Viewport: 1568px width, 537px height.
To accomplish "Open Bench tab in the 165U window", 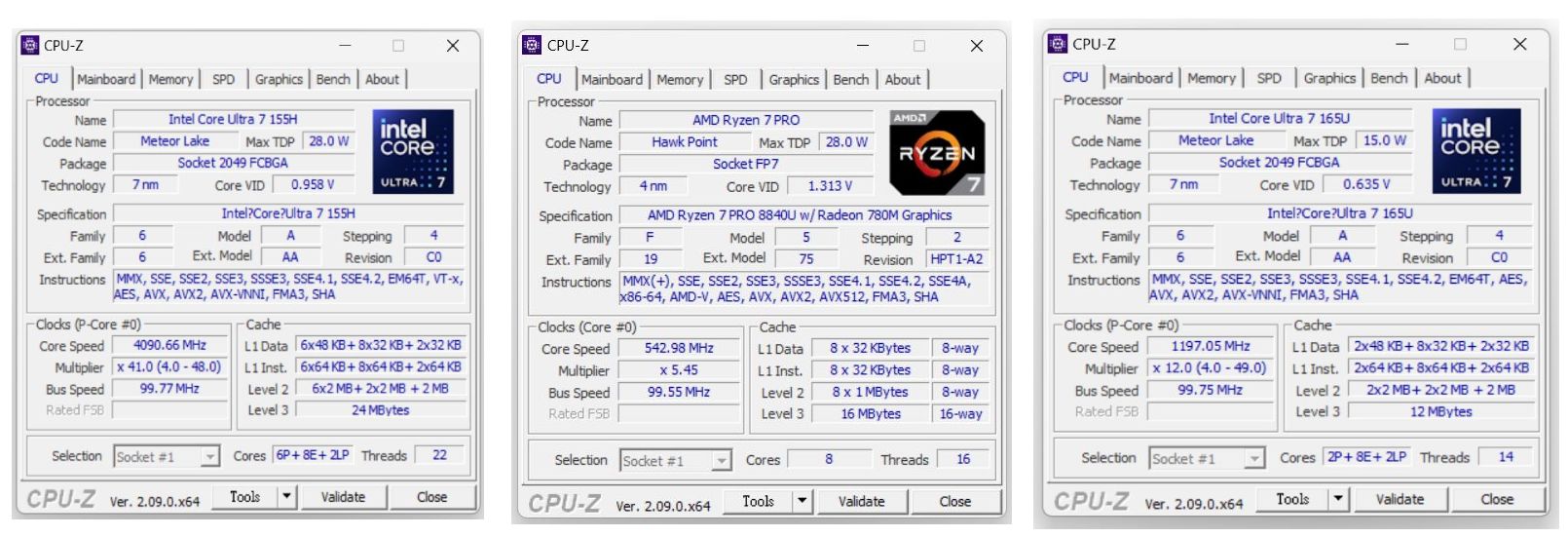I will [x=1389, y=78].
